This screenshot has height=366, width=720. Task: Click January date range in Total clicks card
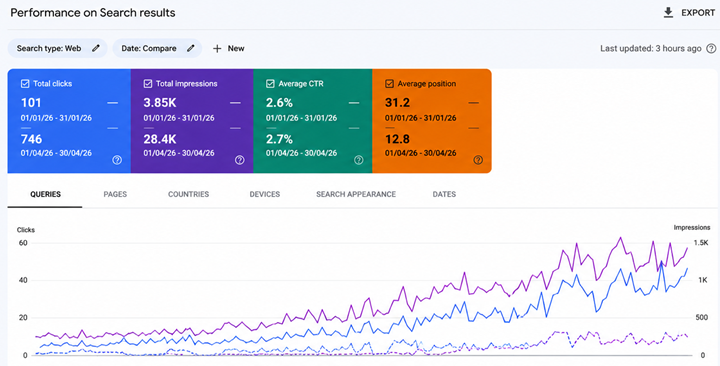click(56, 118)
